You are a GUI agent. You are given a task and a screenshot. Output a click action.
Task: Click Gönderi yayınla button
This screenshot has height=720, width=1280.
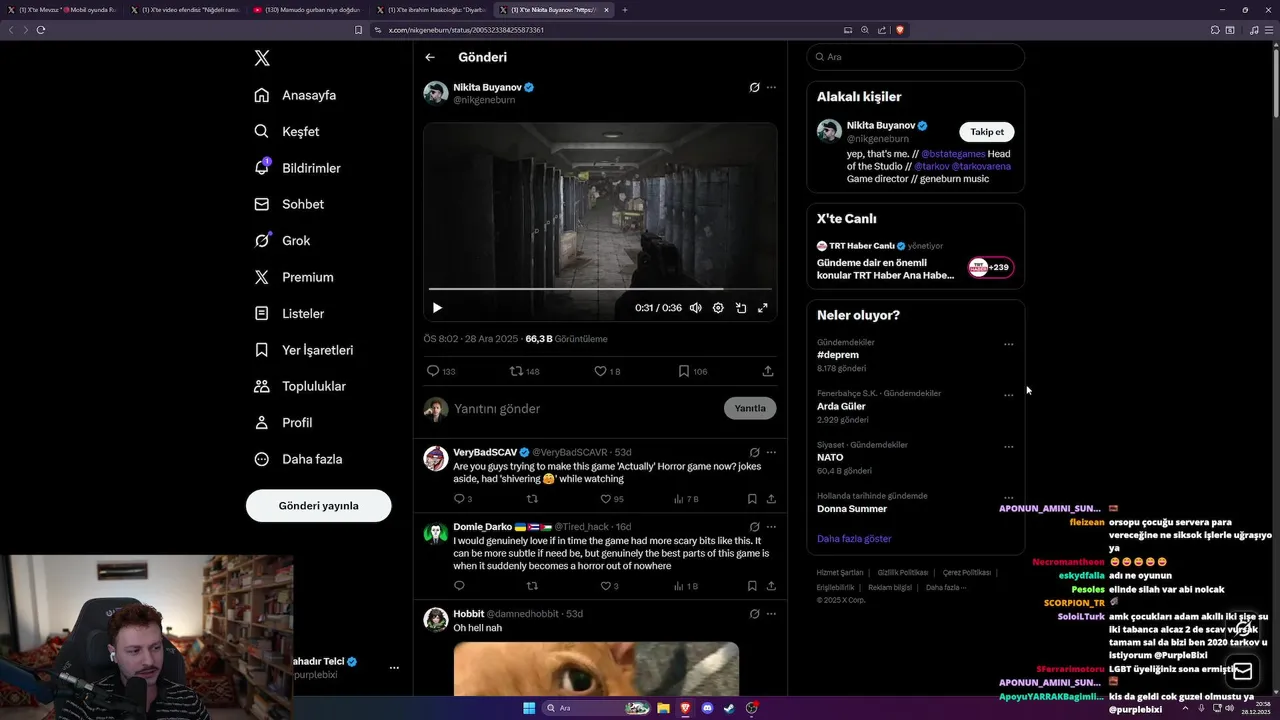318,505
